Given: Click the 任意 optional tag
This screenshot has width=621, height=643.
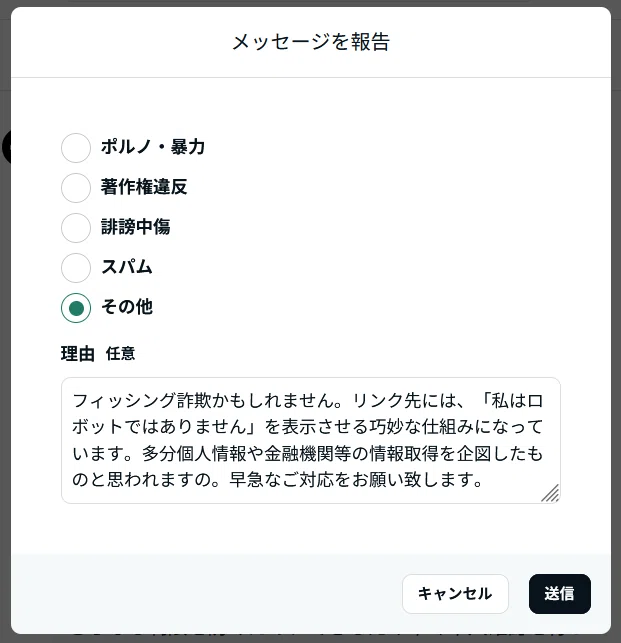Looking at the screenshot, I should [120, 353].
